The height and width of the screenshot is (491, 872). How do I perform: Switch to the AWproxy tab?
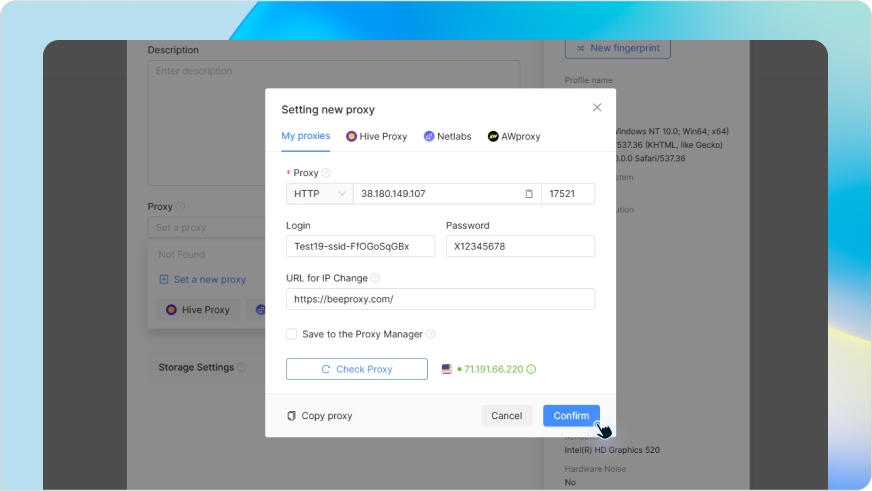pyautogui.click(x=514, y=136)
